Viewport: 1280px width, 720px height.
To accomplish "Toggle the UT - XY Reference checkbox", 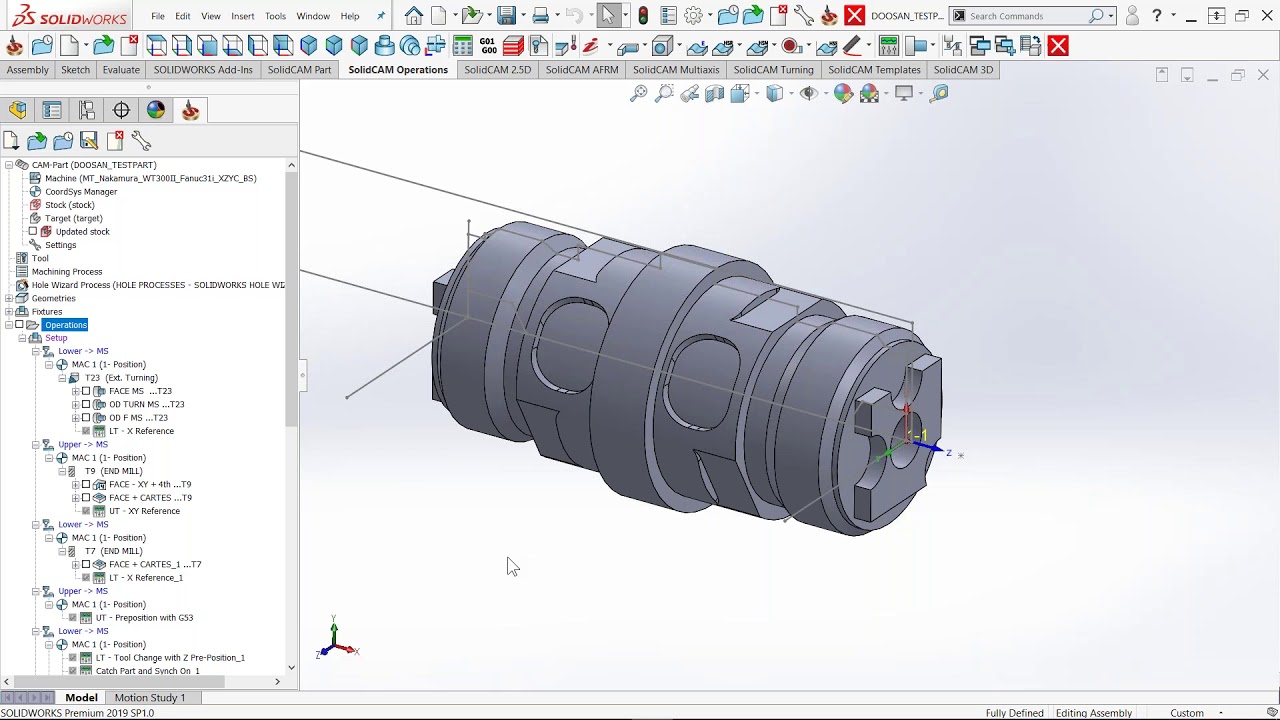I will 86,511.
